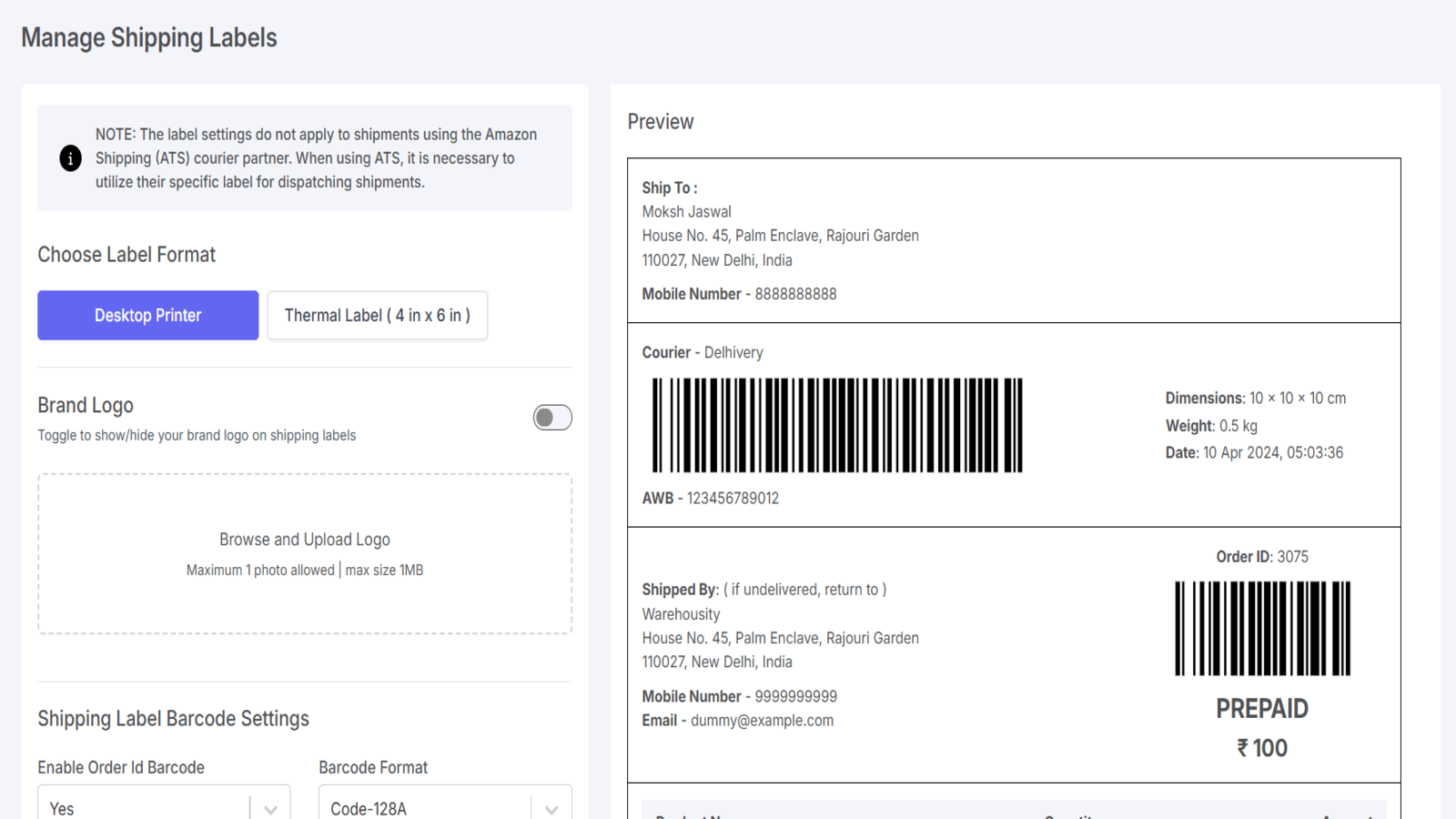The height and width of the screenshot is (819, 1456).
Task: Click the Manage Shipping Labels heading
Action: tap(148, 38)
